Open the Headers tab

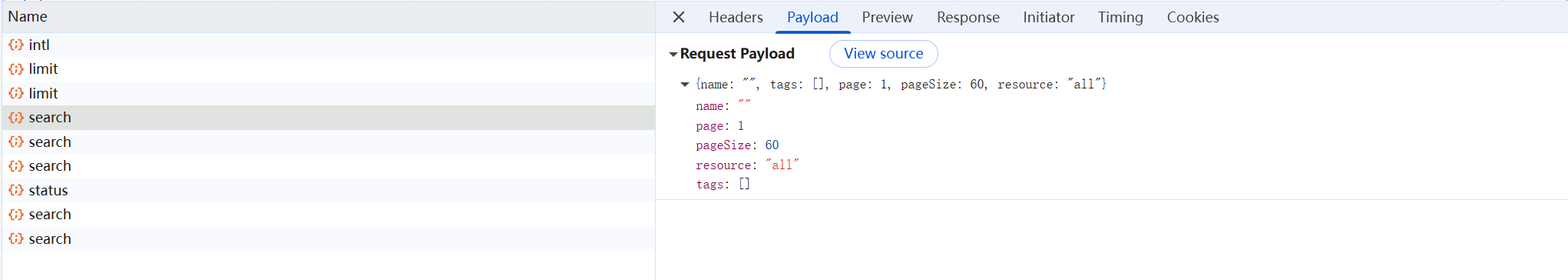(736, 17)
